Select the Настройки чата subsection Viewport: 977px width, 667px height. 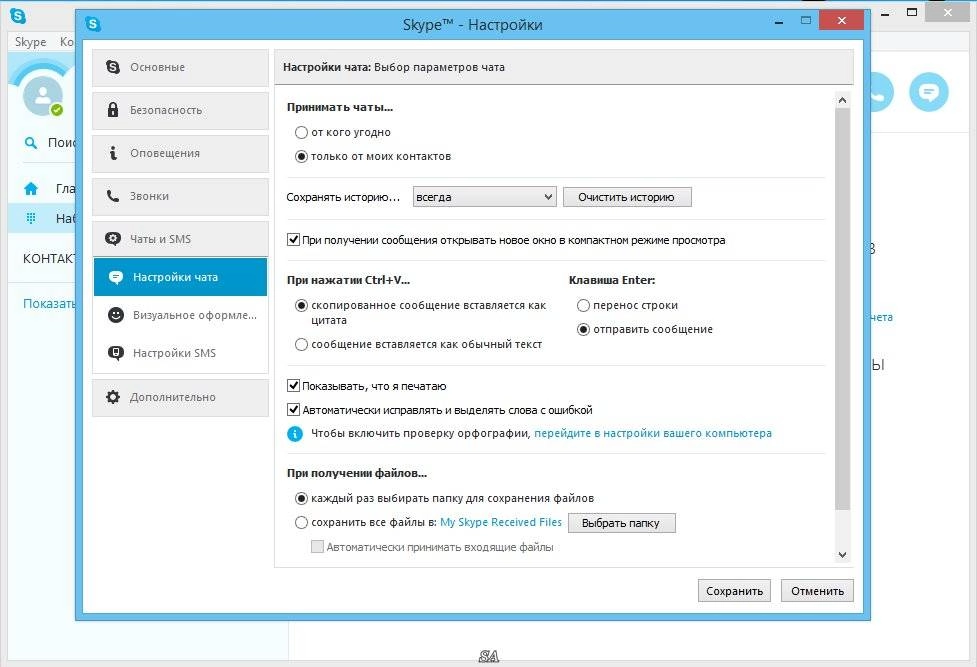180,277
